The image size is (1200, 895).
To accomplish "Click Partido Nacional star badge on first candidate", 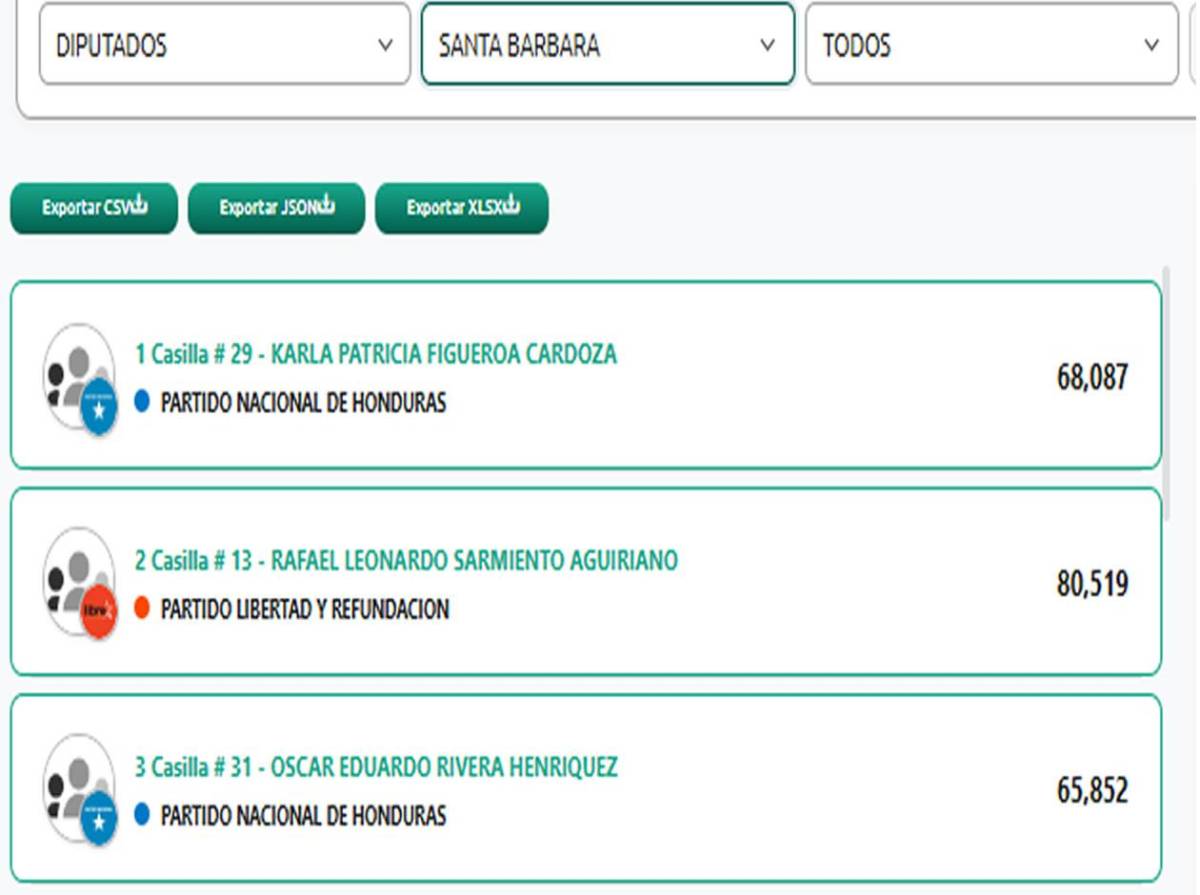I will coord(99,409).
